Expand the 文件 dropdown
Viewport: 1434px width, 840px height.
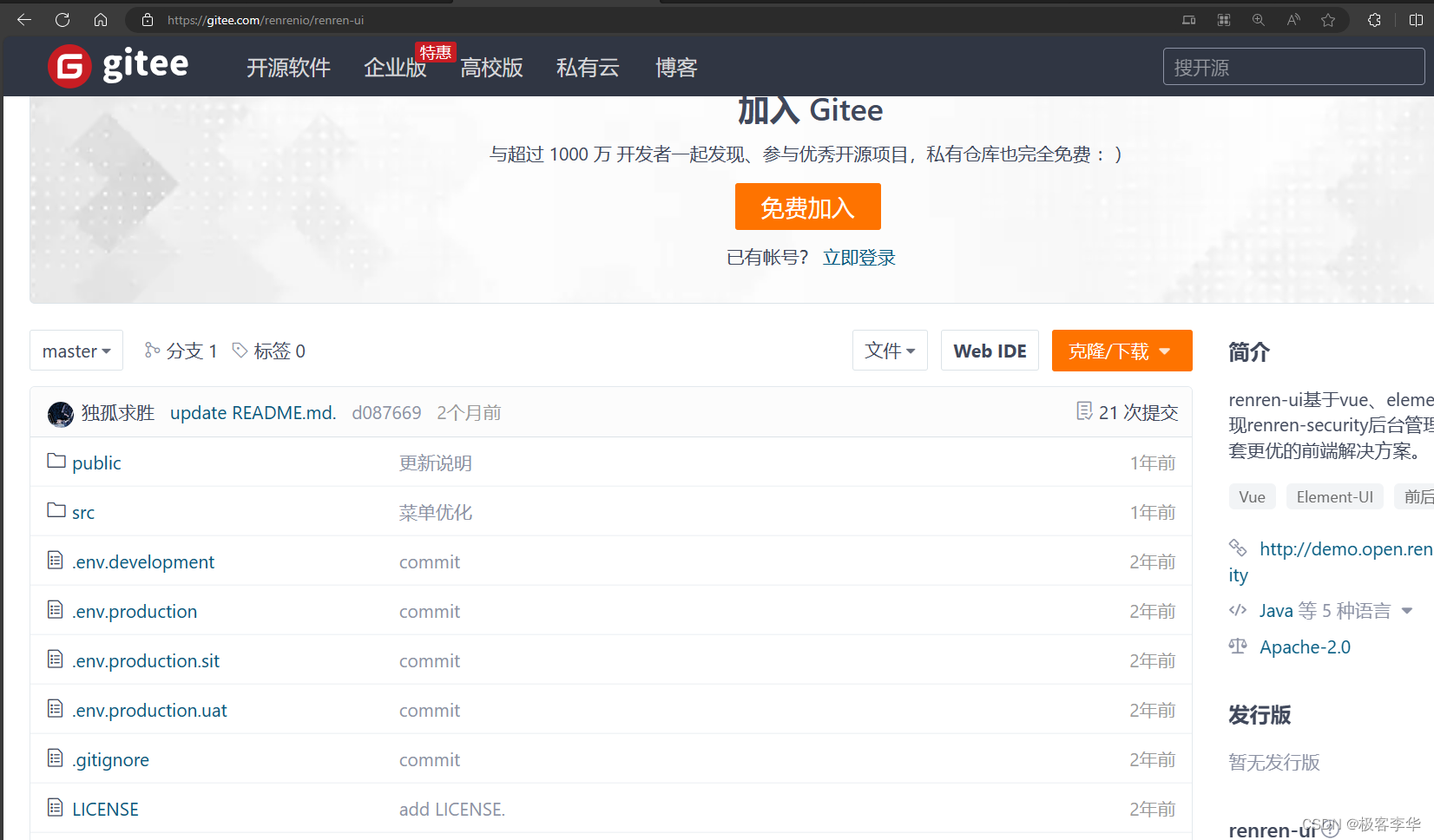click(x=890, y=351)
